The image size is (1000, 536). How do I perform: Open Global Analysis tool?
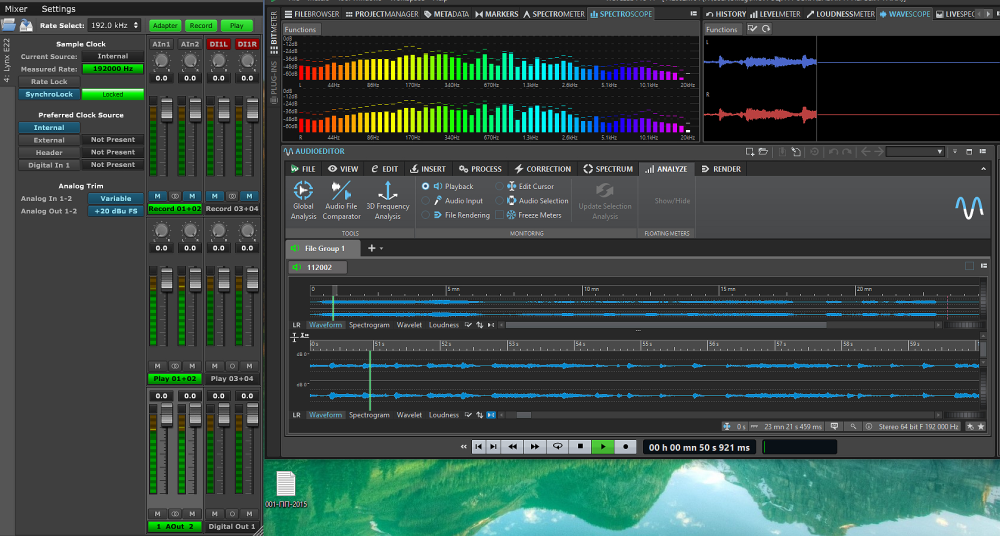[x=303, y=191]
